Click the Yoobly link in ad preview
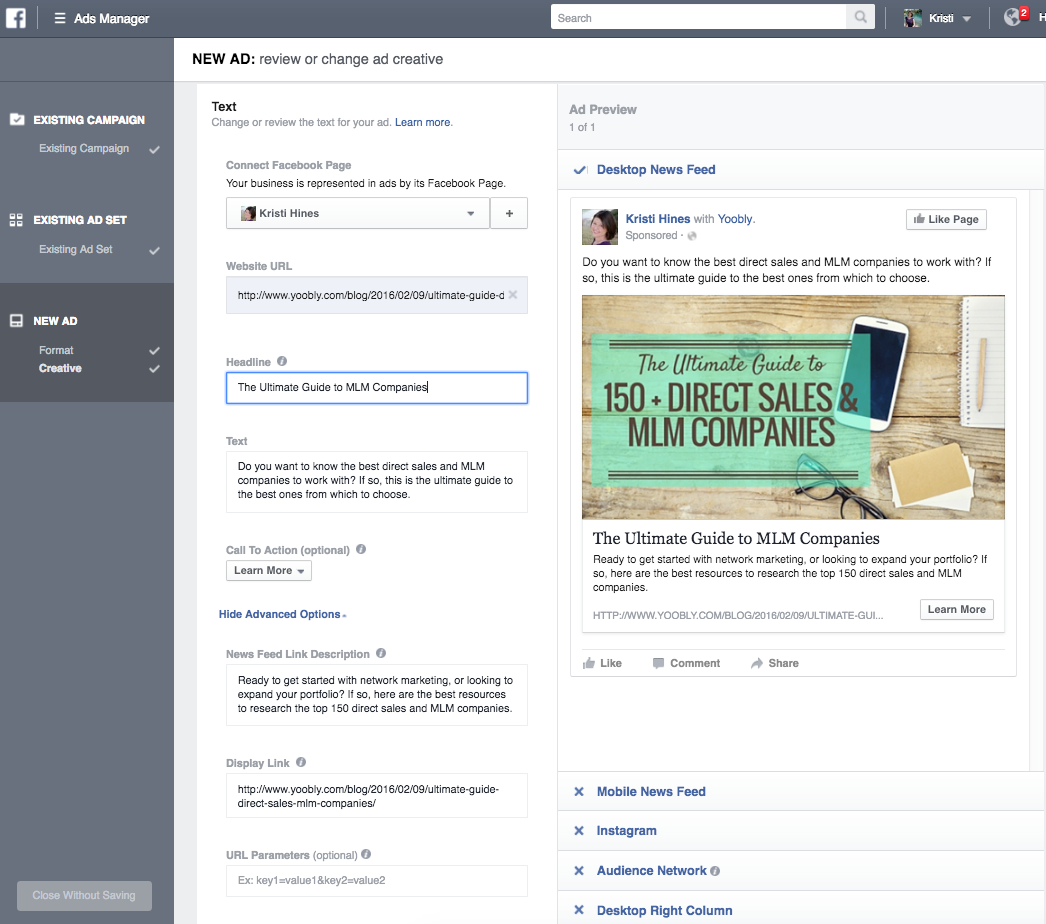Screen dimensions: 1046x924 click(735, 219)
